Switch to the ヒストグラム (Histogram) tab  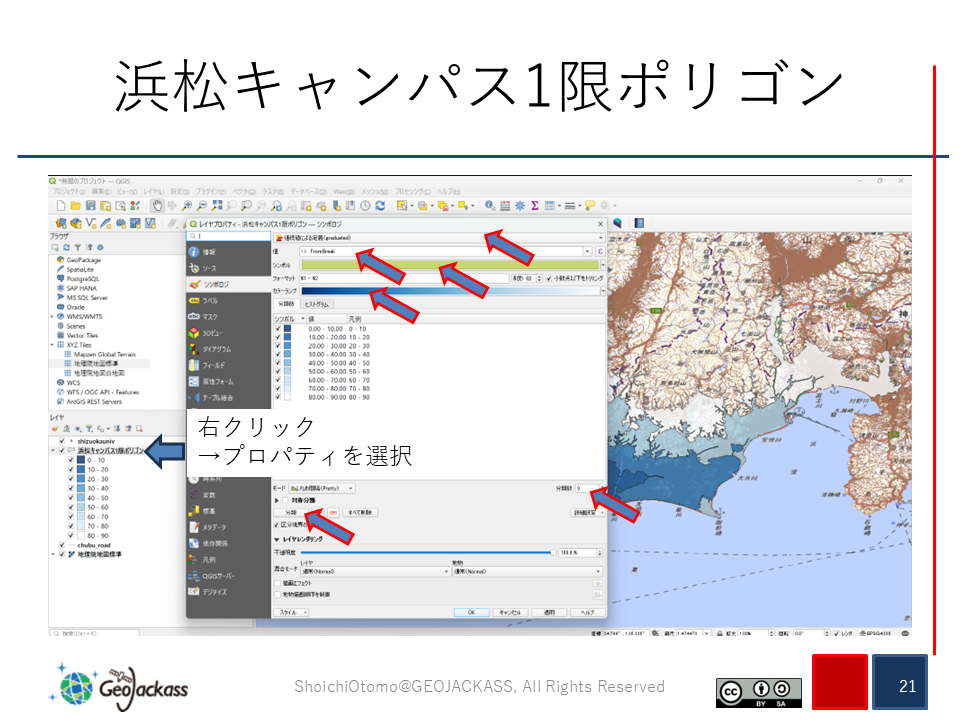point(316,304)
